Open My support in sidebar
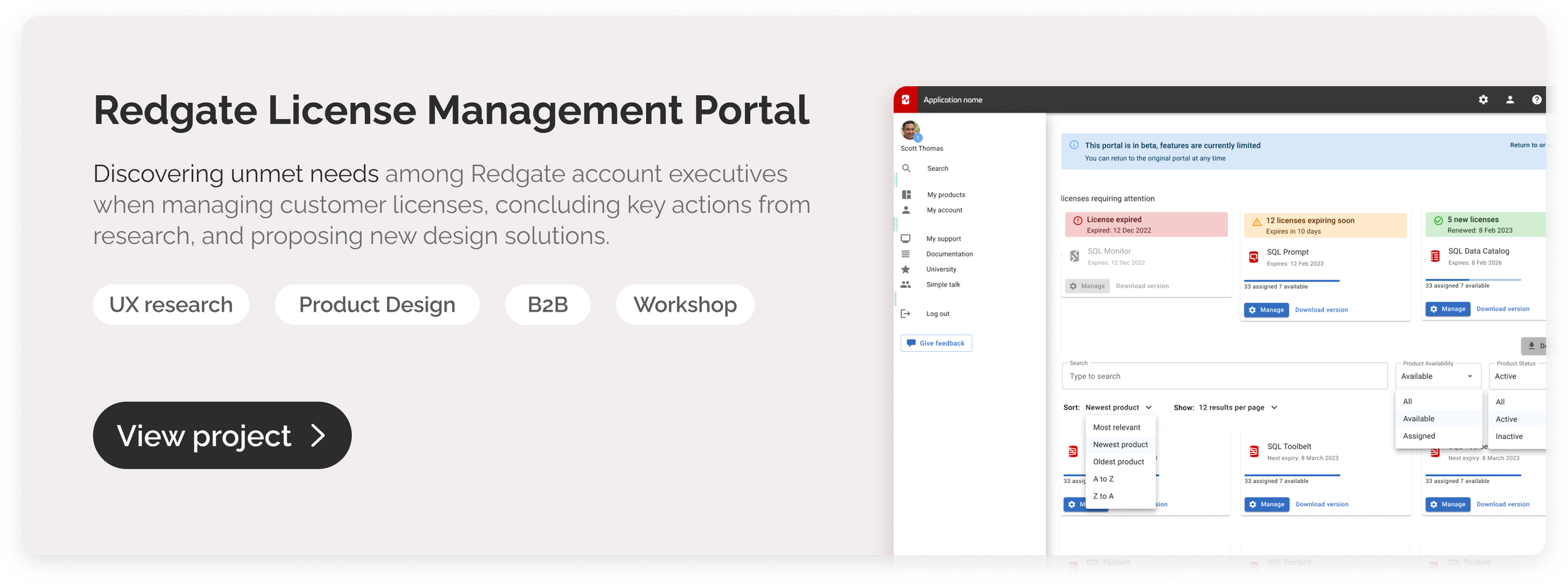 point(943,239)
